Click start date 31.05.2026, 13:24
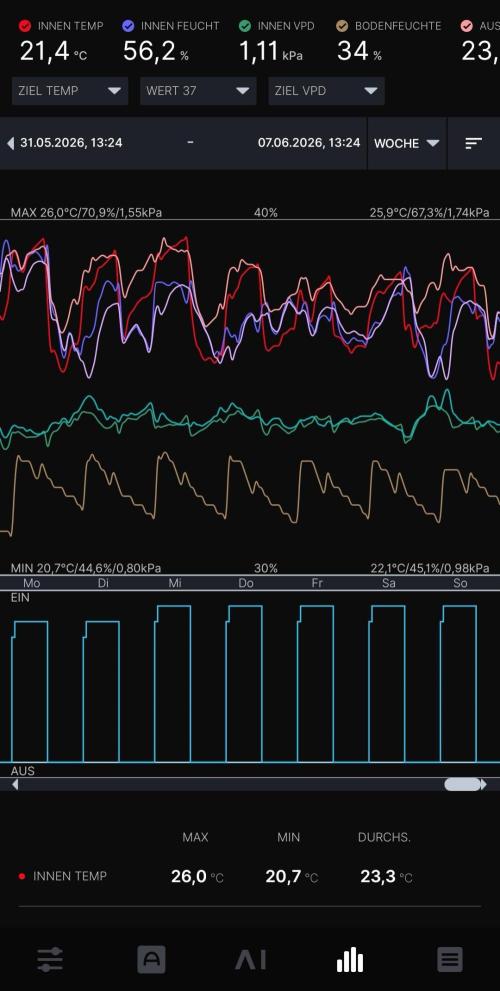500x991 pixels. 71,143
